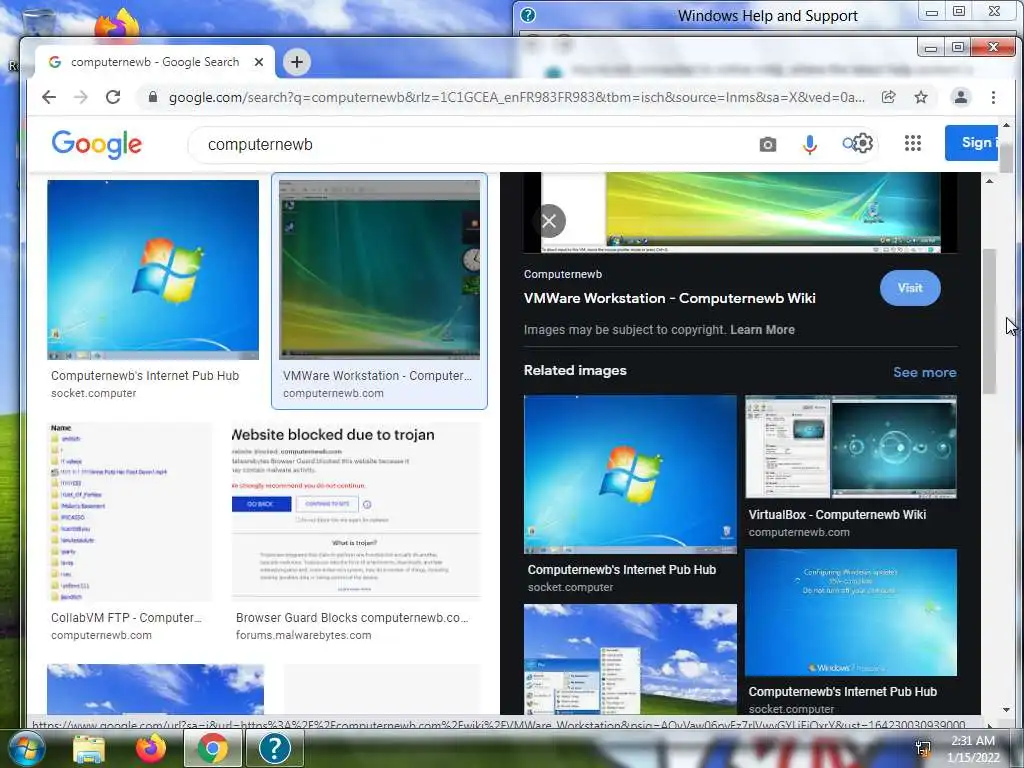Click the network tray icon
This screenshot has width=1024, height=768.
point(923,748)
